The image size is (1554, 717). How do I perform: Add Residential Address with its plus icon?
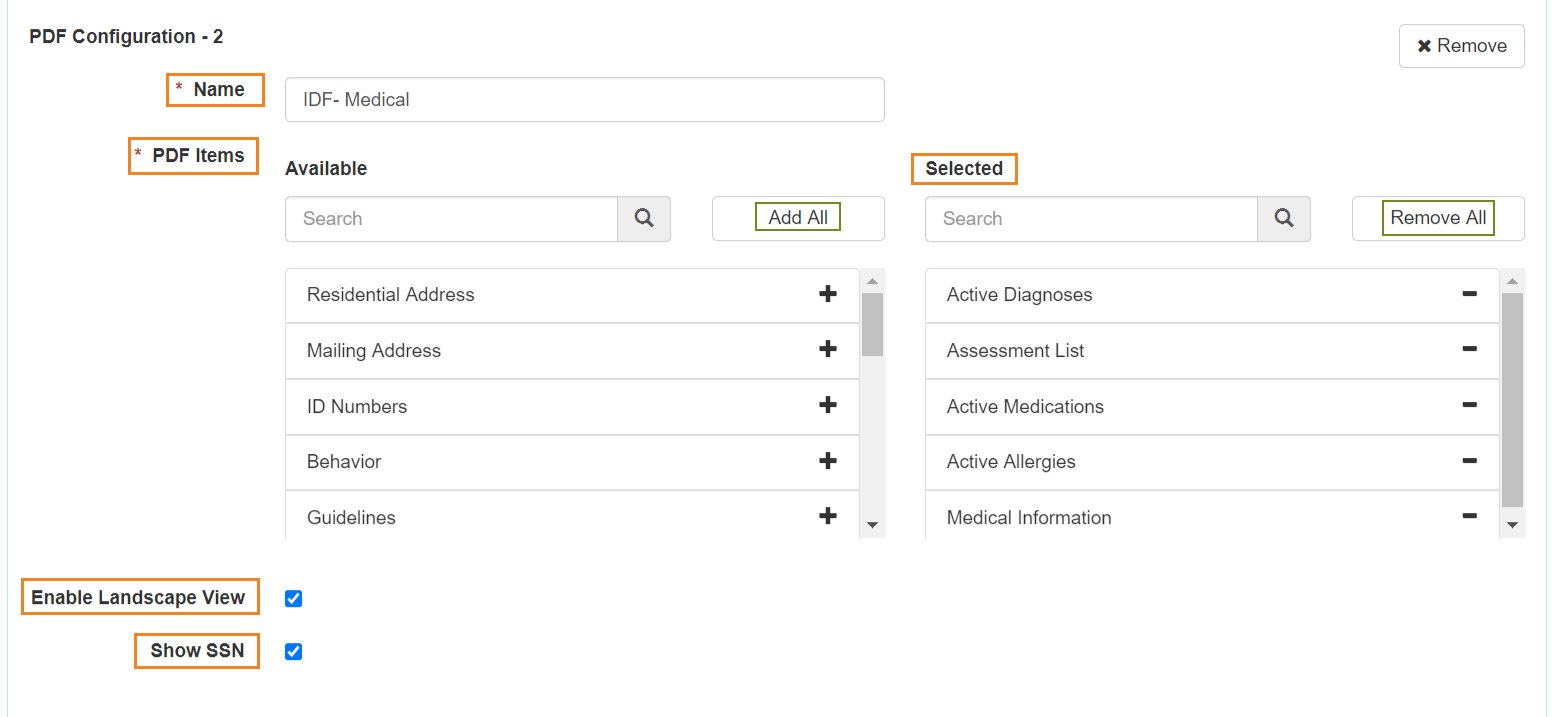pos(828,294)
